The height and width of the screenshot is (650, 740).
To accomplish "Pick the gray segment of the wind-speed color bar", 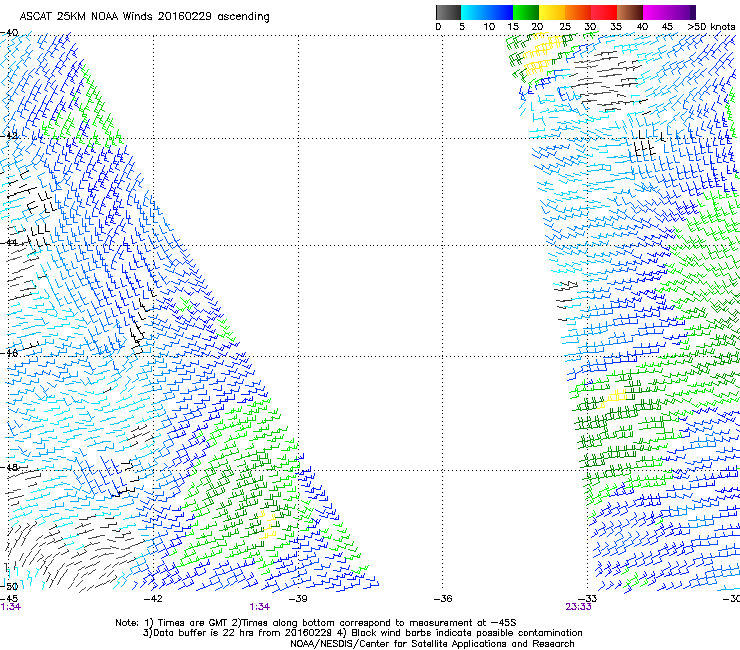I will coord(448,12).
